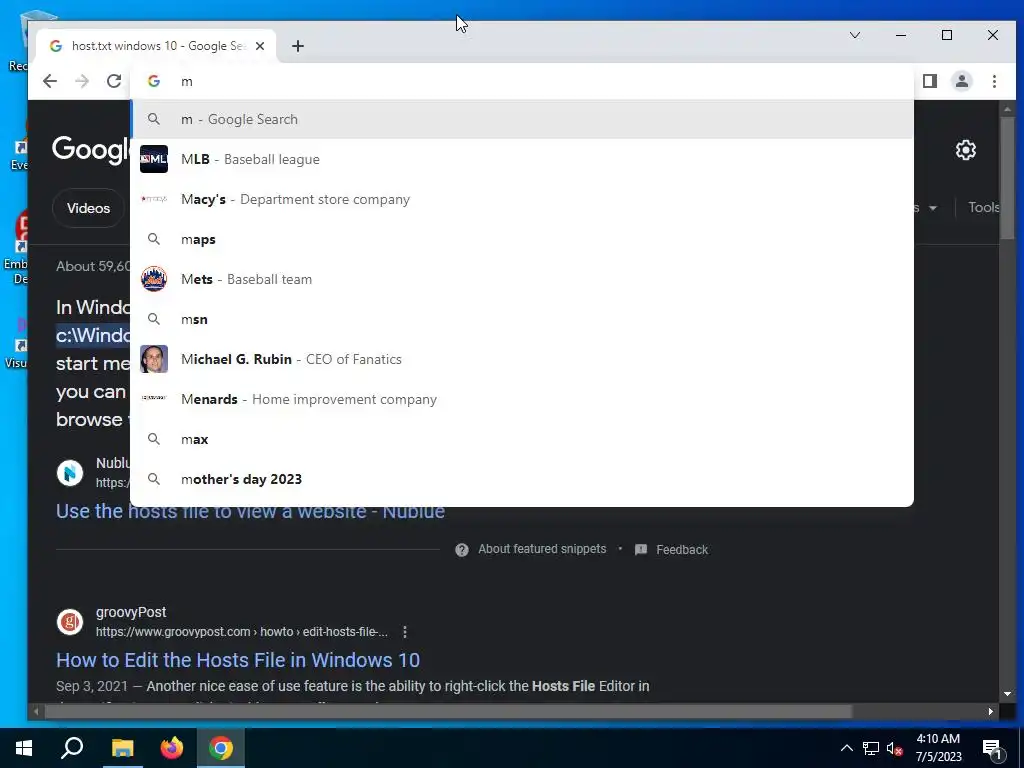Click the groovyPost site favicon
1024x768 pixels.
pos(70,622)
